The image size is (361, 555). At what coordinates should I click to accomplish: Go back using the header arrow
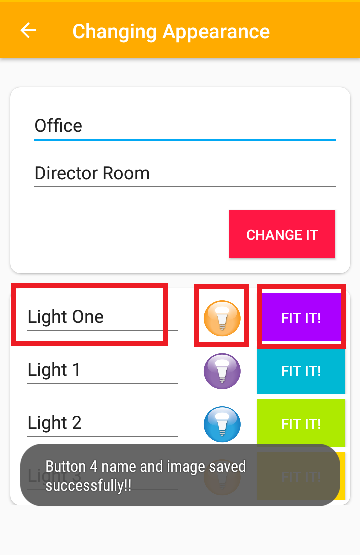click(28, 30)
